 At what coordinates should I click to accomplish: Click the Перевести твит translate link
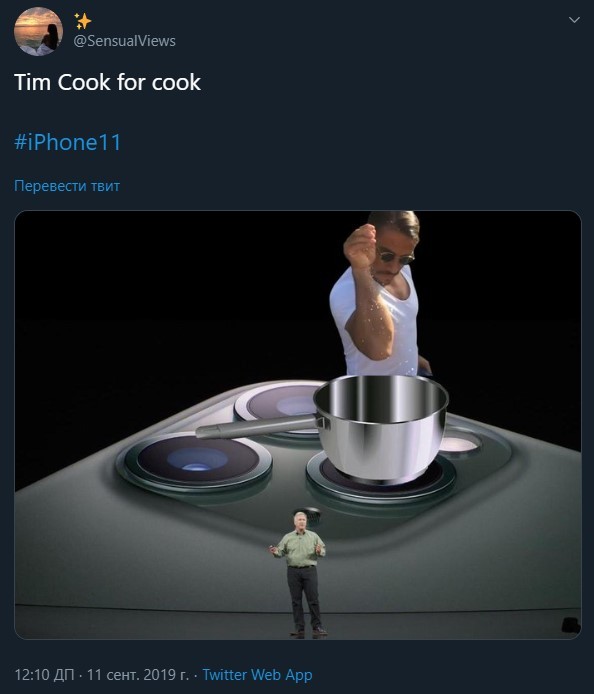coord(67,186)
